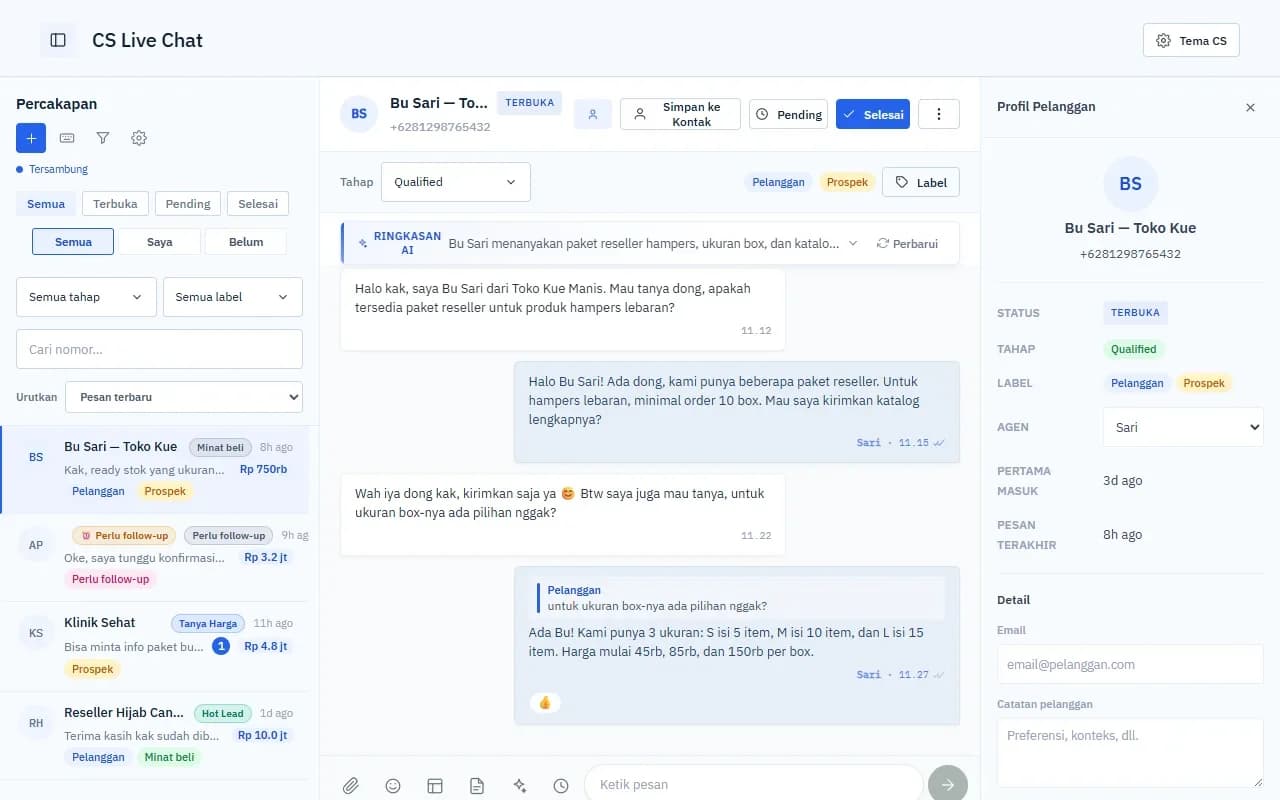This screenshot has width=1280, height=800.
Task: Click TERBUKA badge in chat header
Action: (x=529, y=103)
